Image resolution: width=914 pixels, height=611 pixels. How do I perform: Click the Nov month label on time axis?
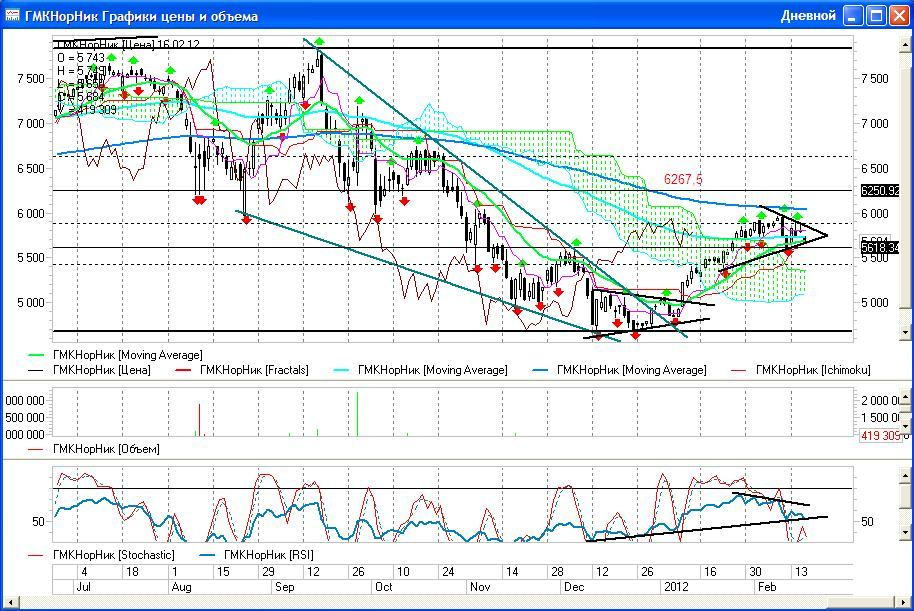480,587
